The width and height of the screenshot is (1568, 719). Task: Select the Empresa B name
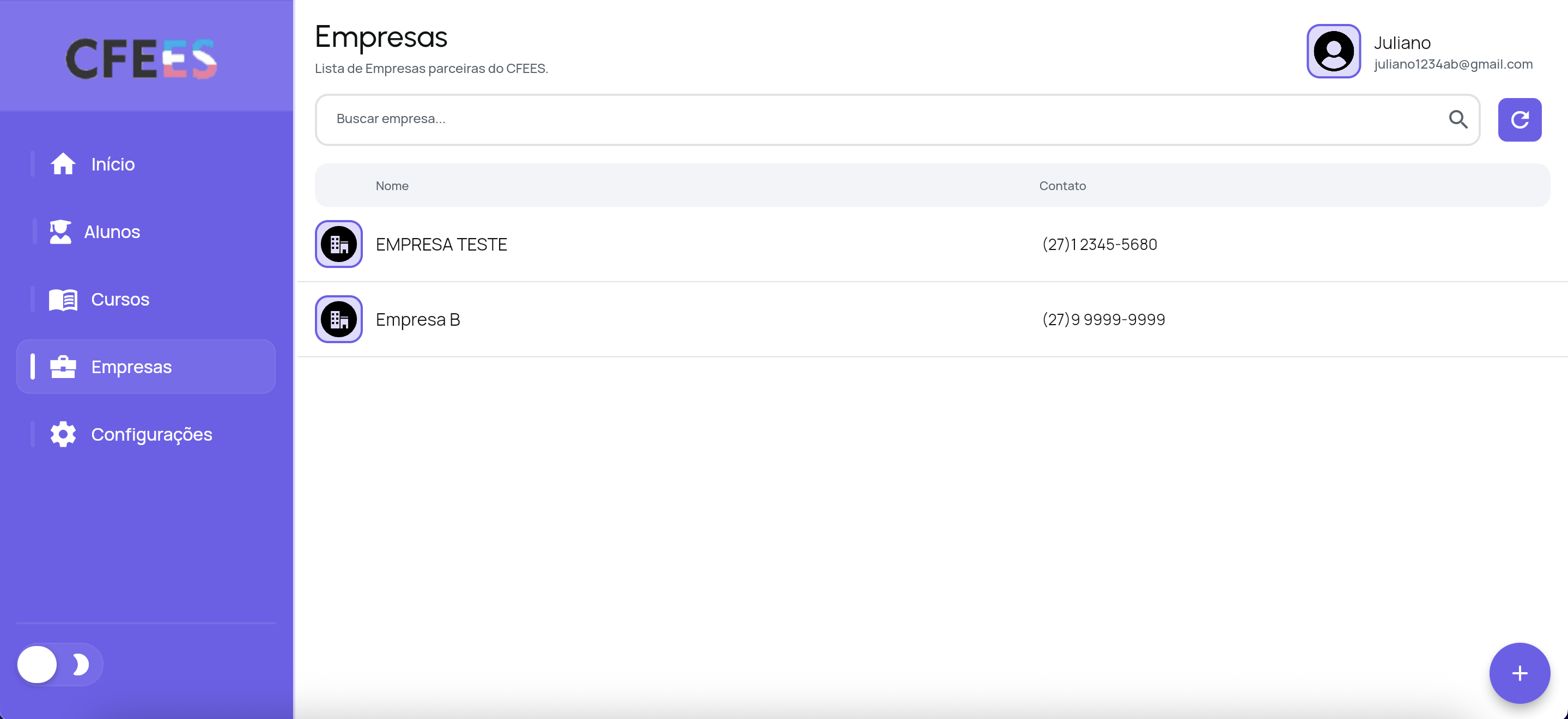[417, 320]
